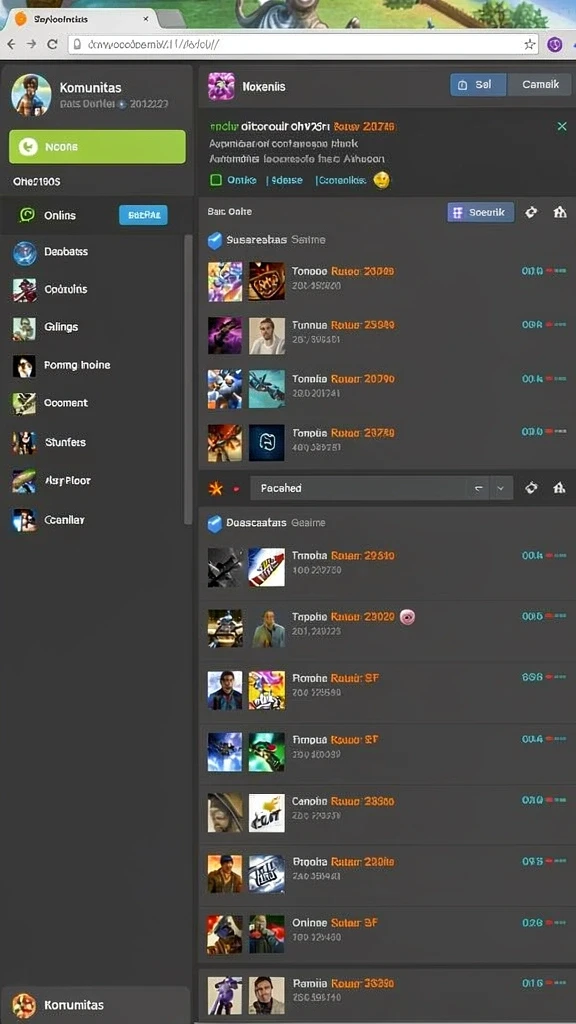Click the Camalk button
Viewport: 576px width, 1024px height.
[539, 85]
